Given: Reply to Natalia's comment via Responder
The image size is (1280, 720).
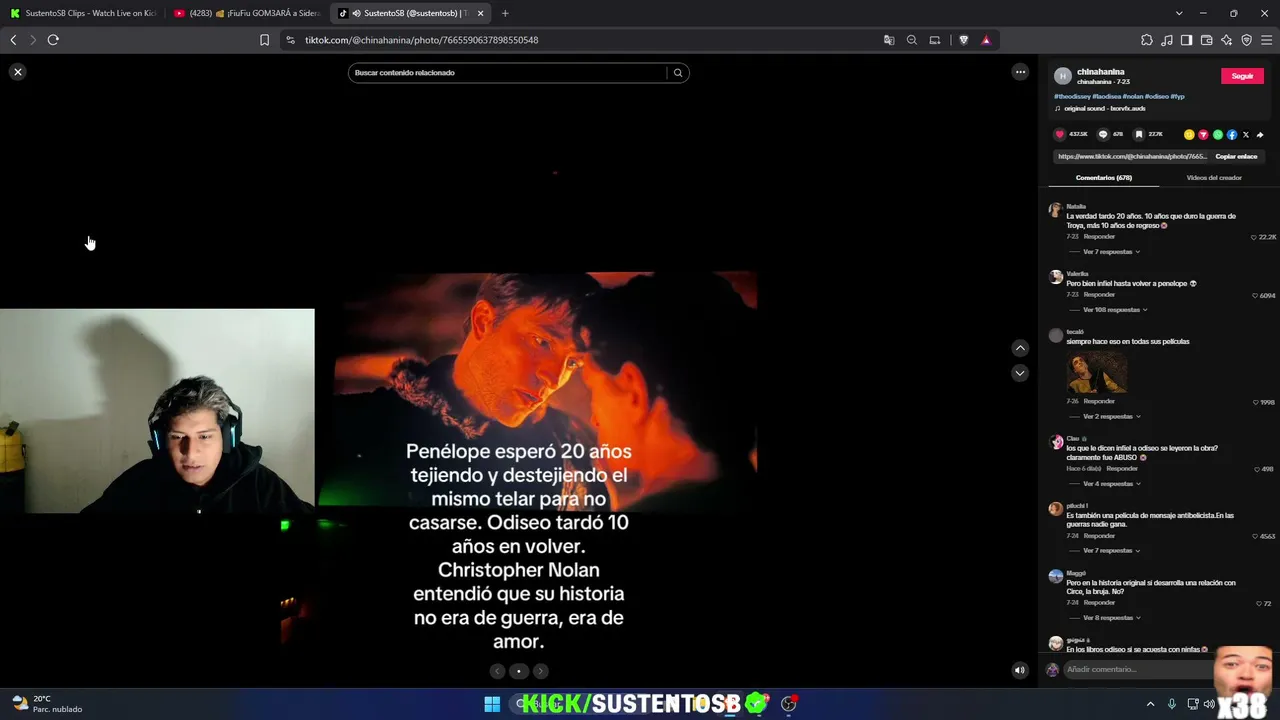Looking at the screenshot, I should point(1099,237).
